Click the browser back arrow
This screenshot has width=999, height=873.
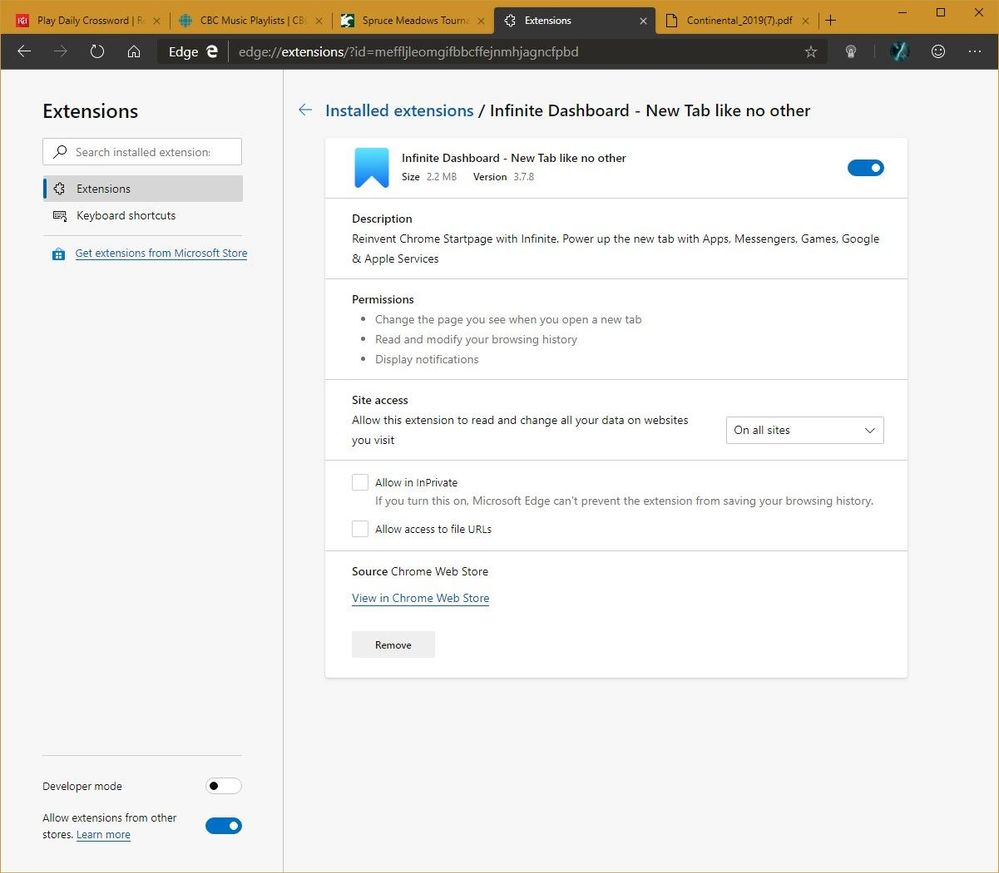click(x=24, y=52)
